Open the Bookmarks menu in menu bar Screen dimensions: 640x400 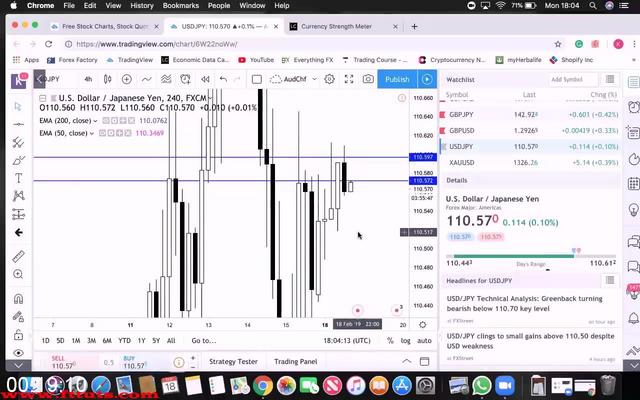(x=181, y=5)
